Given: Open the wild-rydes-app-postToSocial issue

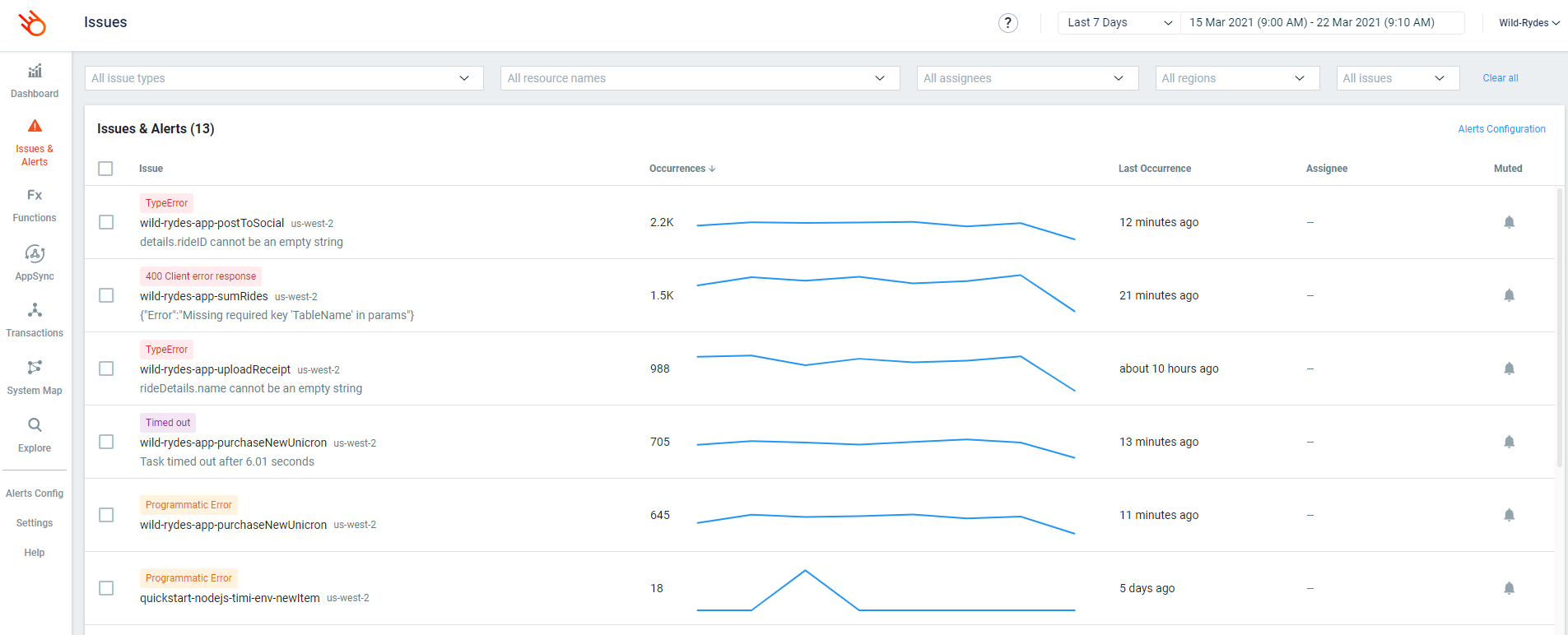Looking at the screenshot, I should (x=212, y=223).
